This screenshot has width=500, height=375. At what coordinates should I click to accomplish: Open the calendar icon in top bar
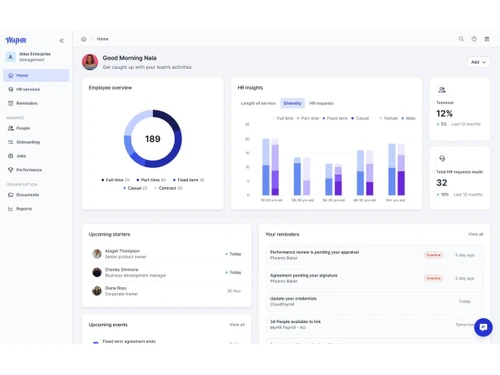coord(487,39)
